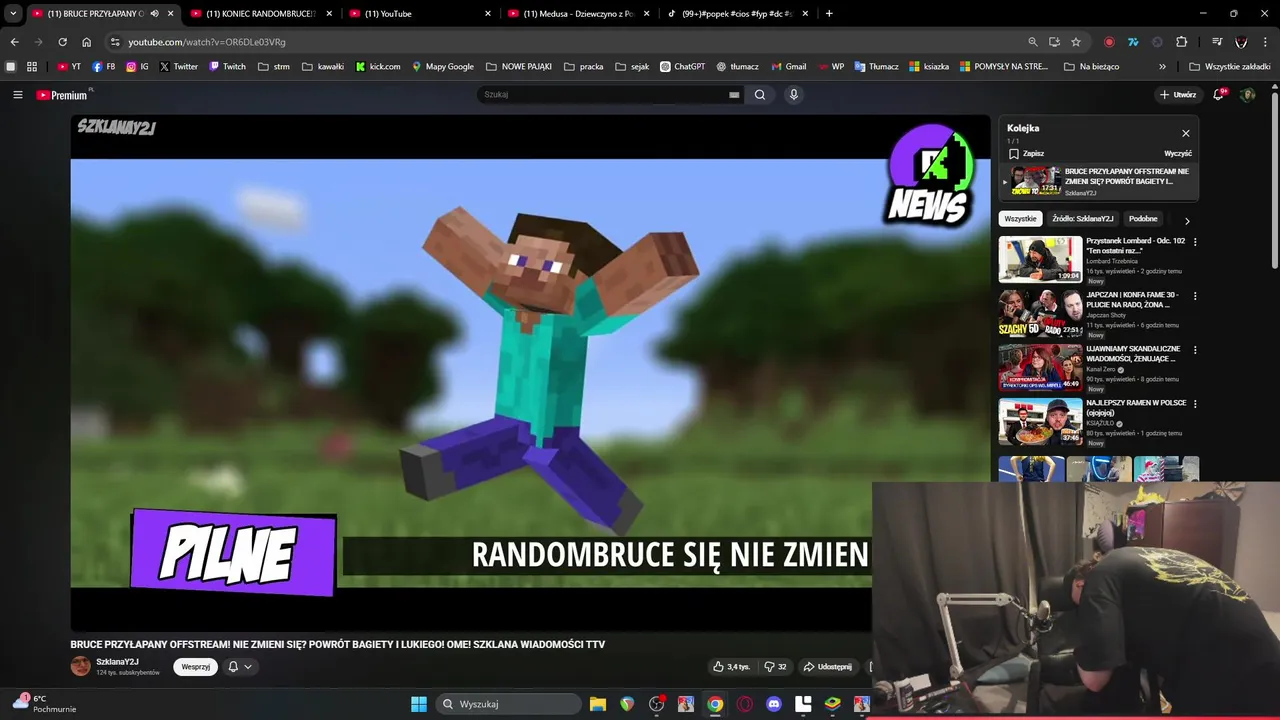
Task: Open the YouTube guide hamburger menu
Action: coord(17,95)
